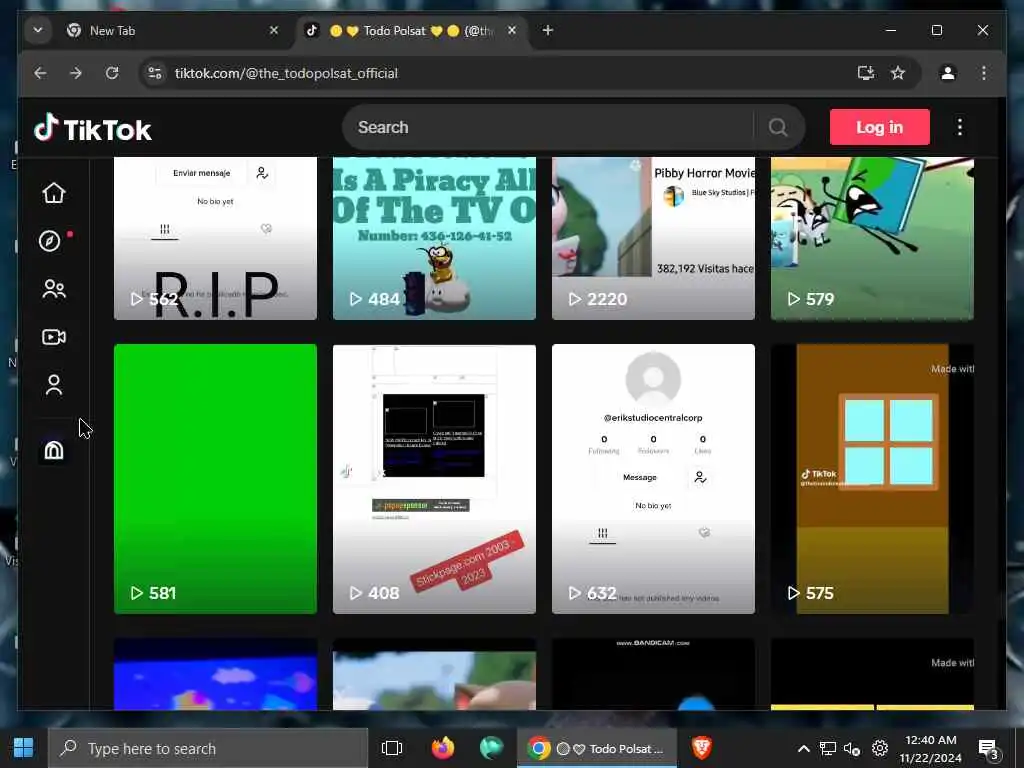The width and height of the screenshot is (1024, 768).
Task: Reload the TikTok page
Action: click(112, 73)
